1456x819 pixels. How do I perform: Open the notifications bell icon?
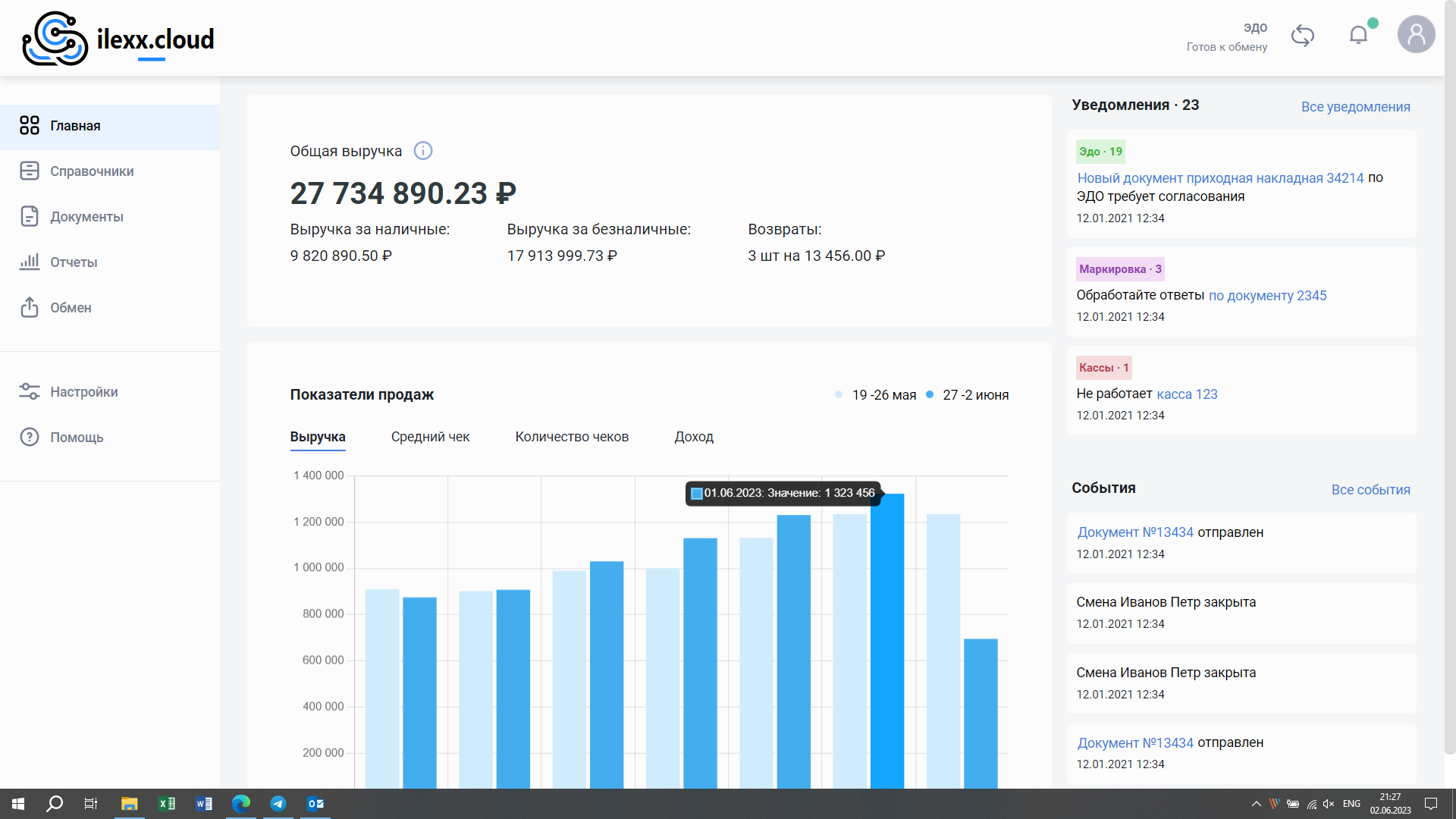click(x=1358, y=35)
